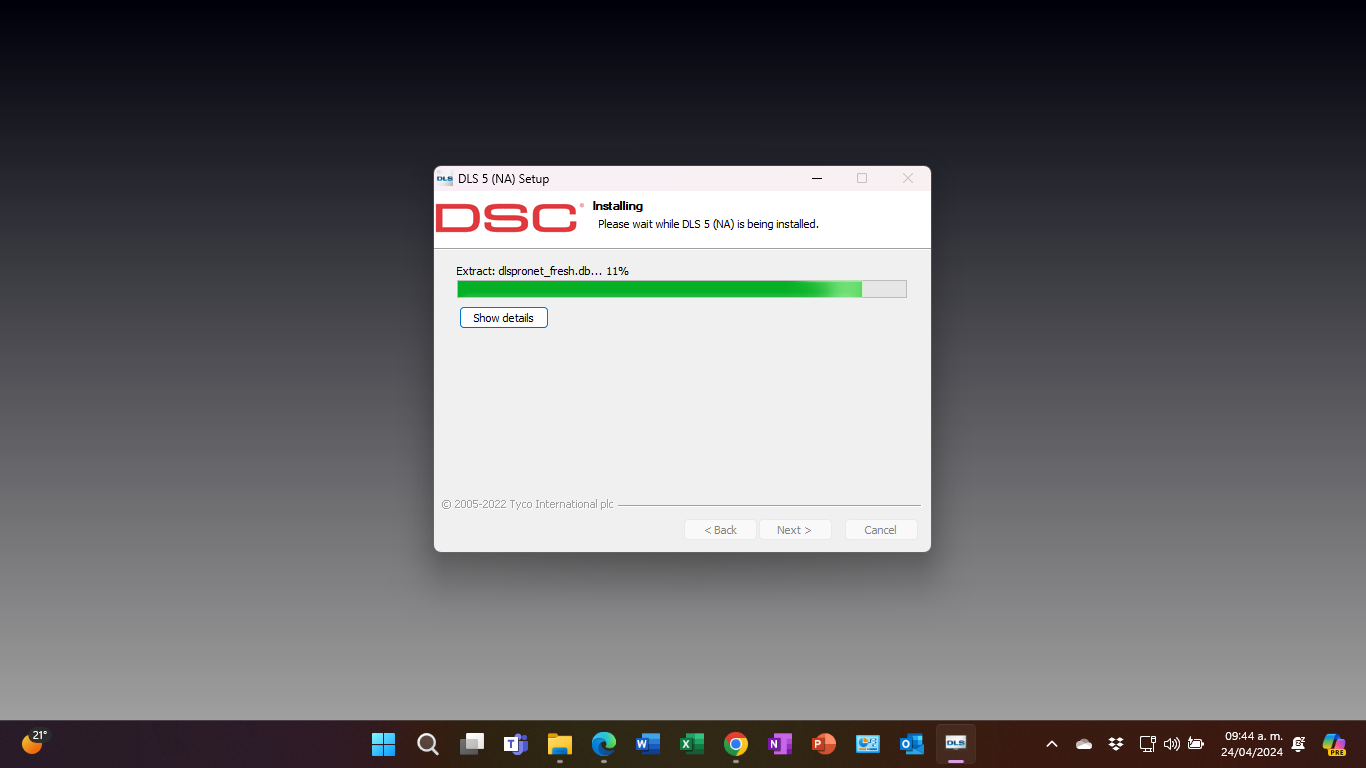Open Windows Search from the taskbar
This screenshot has height=768, width=1366.
tap(427, 744)
